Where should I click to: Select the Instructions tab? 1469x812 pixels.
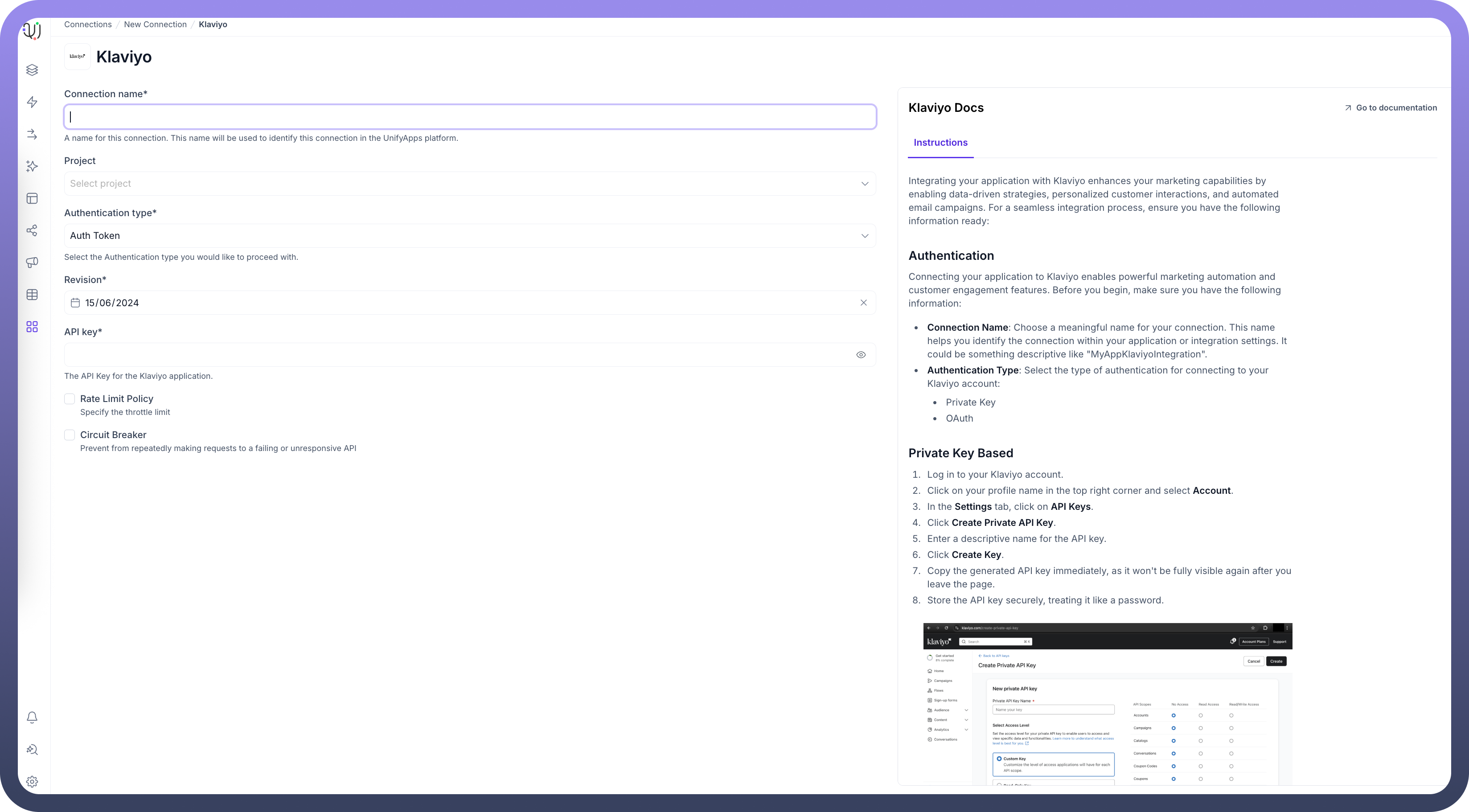[940, 143]
